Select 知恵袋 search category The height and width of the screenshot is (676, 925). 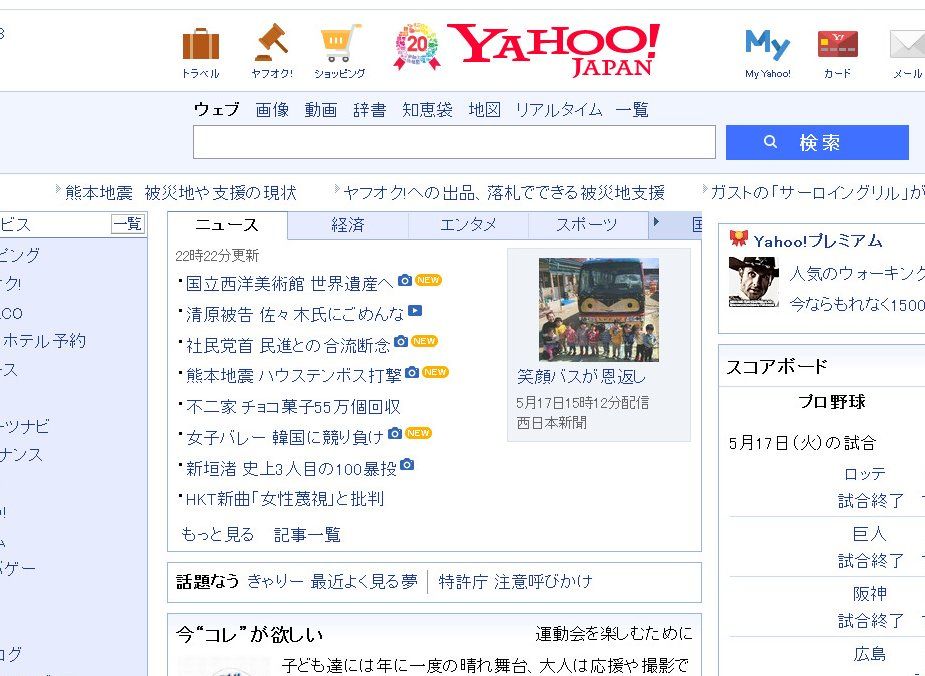click(x=427, y=110)
